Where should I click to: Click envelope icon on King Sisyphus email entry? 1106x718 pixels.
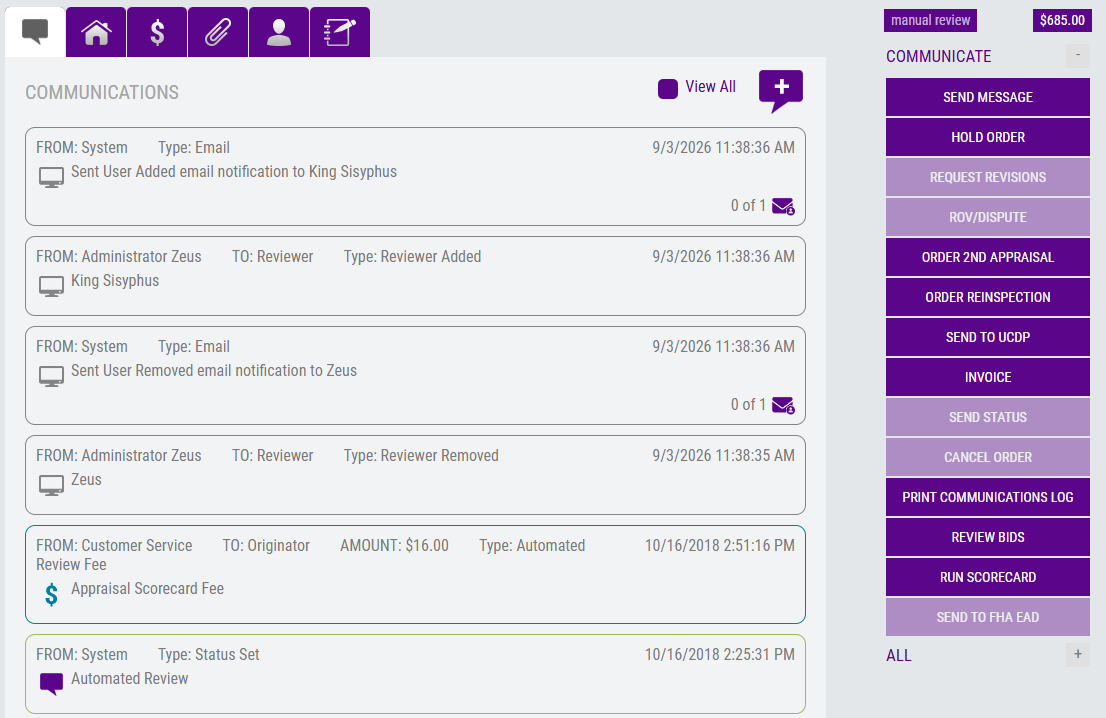pyautogui.click(x=783, y=206)
